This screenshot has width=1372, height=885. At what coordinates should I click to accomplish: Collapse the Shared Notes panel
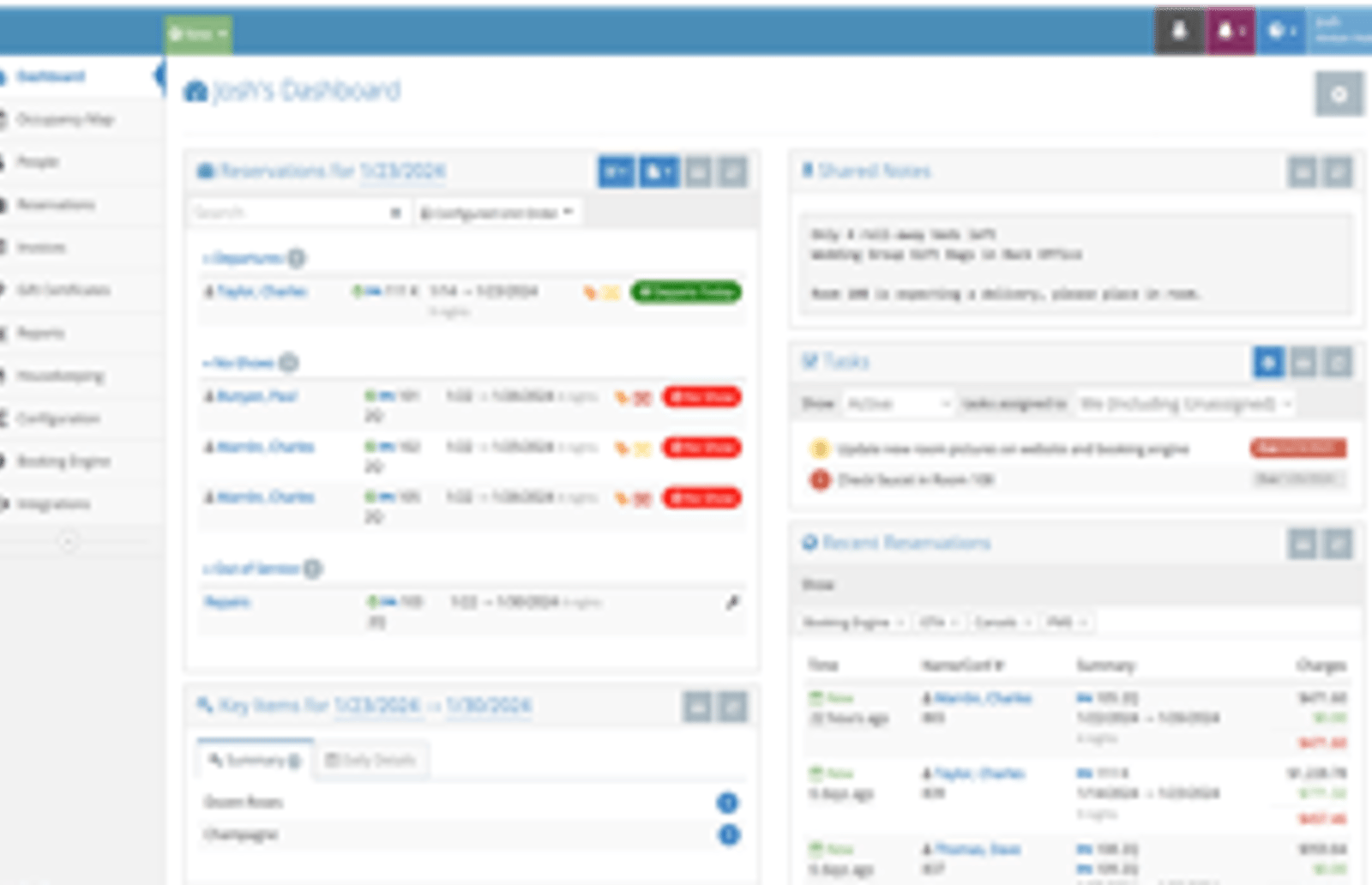1303,172
